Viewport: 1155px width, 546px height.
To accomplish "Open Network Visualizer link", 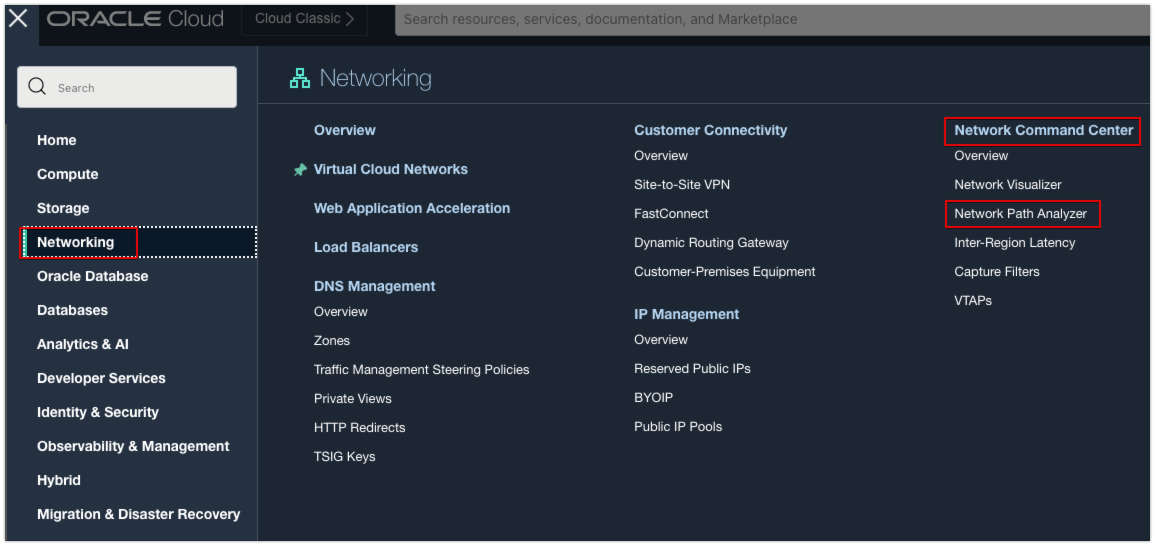I will [1007, 185].
